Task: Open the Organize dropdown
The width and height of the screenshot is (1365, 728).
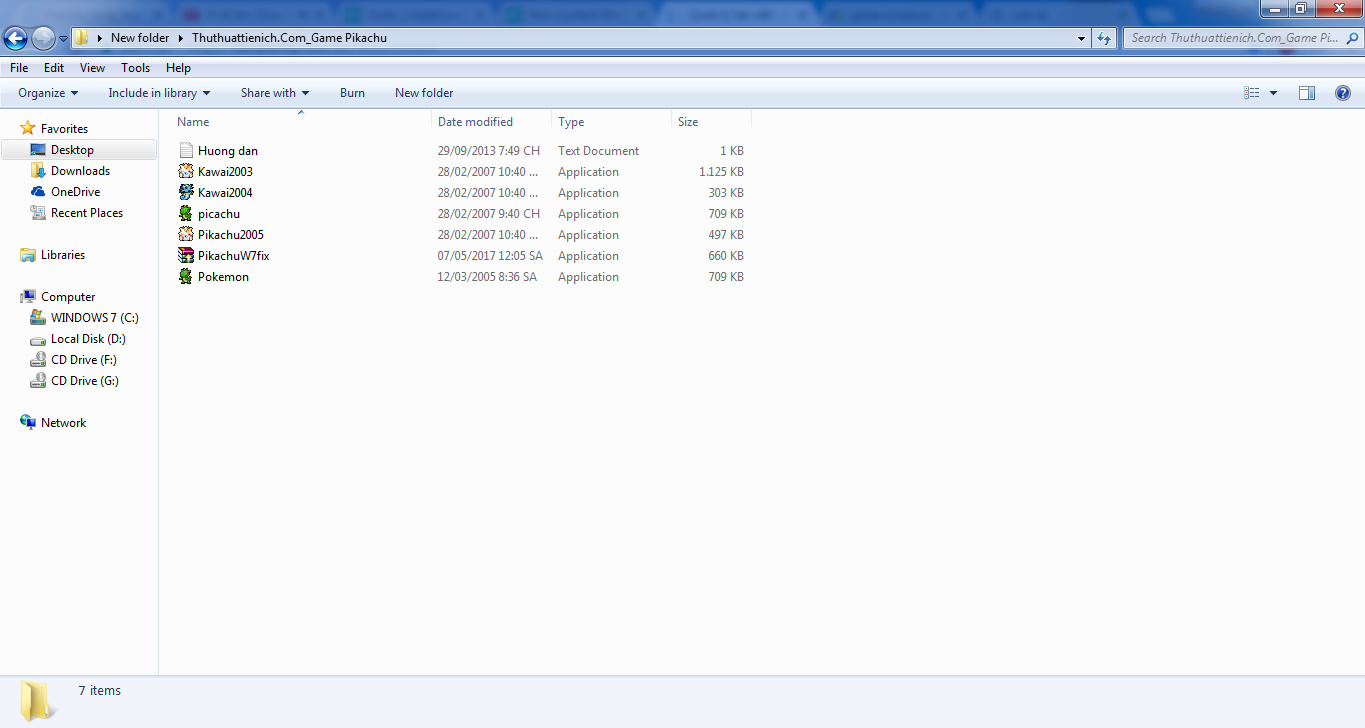Action: 48,93
